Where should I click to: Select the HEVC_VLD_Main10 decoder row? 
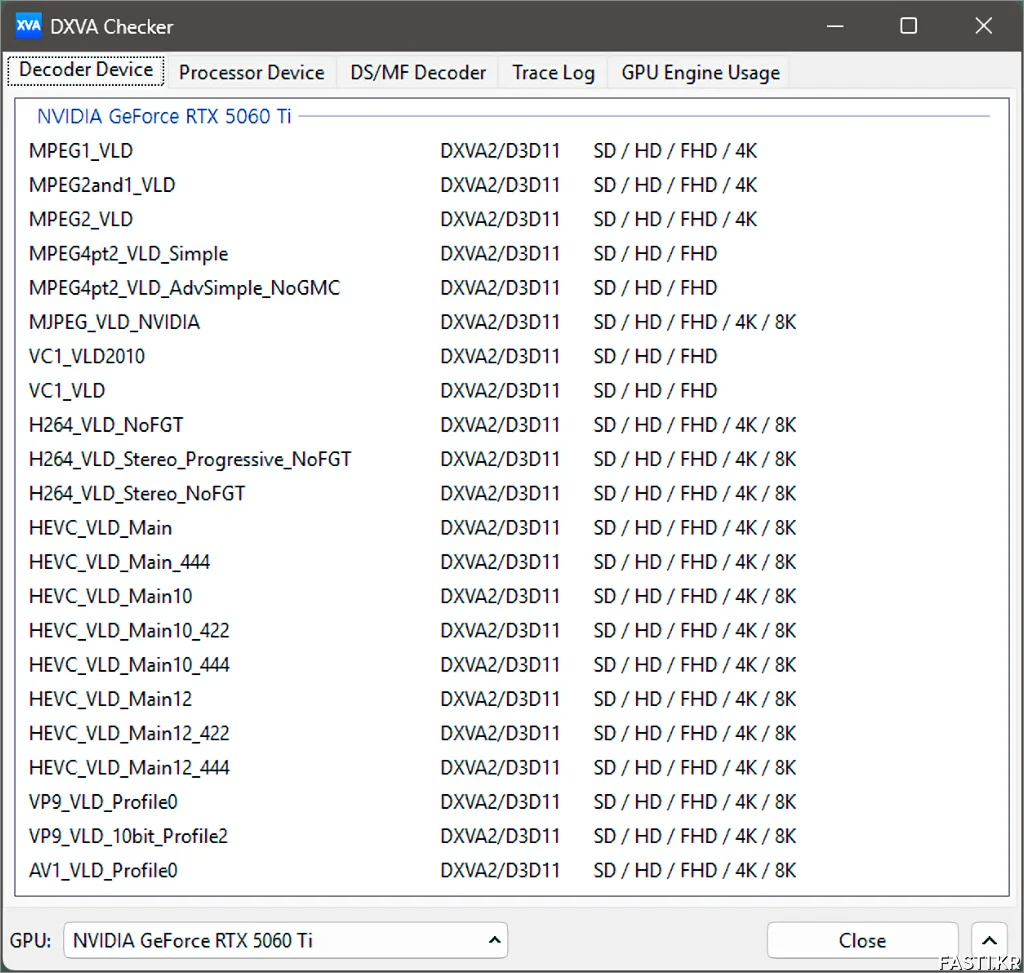[511, 596]
